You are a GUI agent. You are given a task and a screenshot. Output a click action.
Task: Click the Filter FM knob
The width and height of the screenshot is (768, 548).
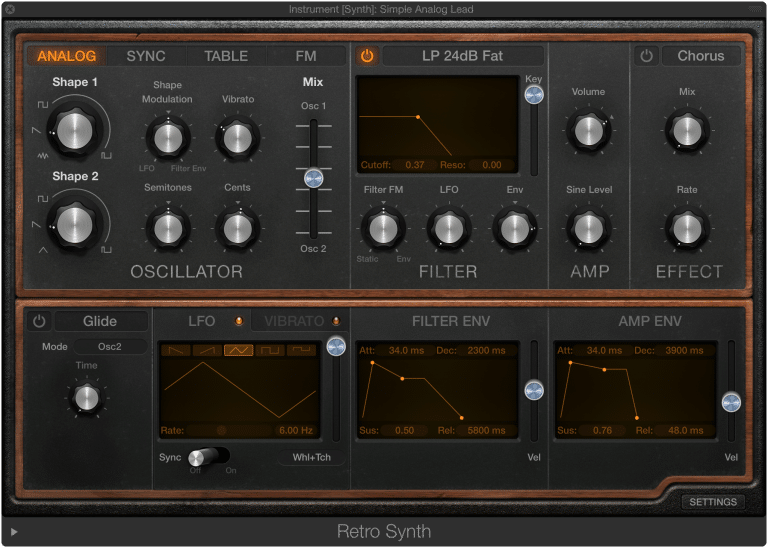click(383, 229)
